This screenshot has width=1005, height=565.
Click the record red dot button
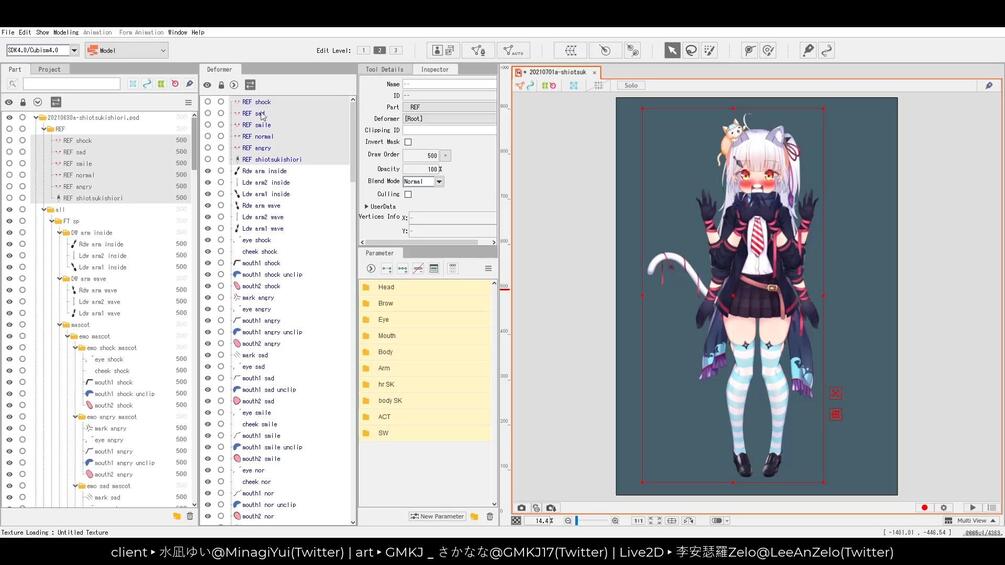(924, 507)
